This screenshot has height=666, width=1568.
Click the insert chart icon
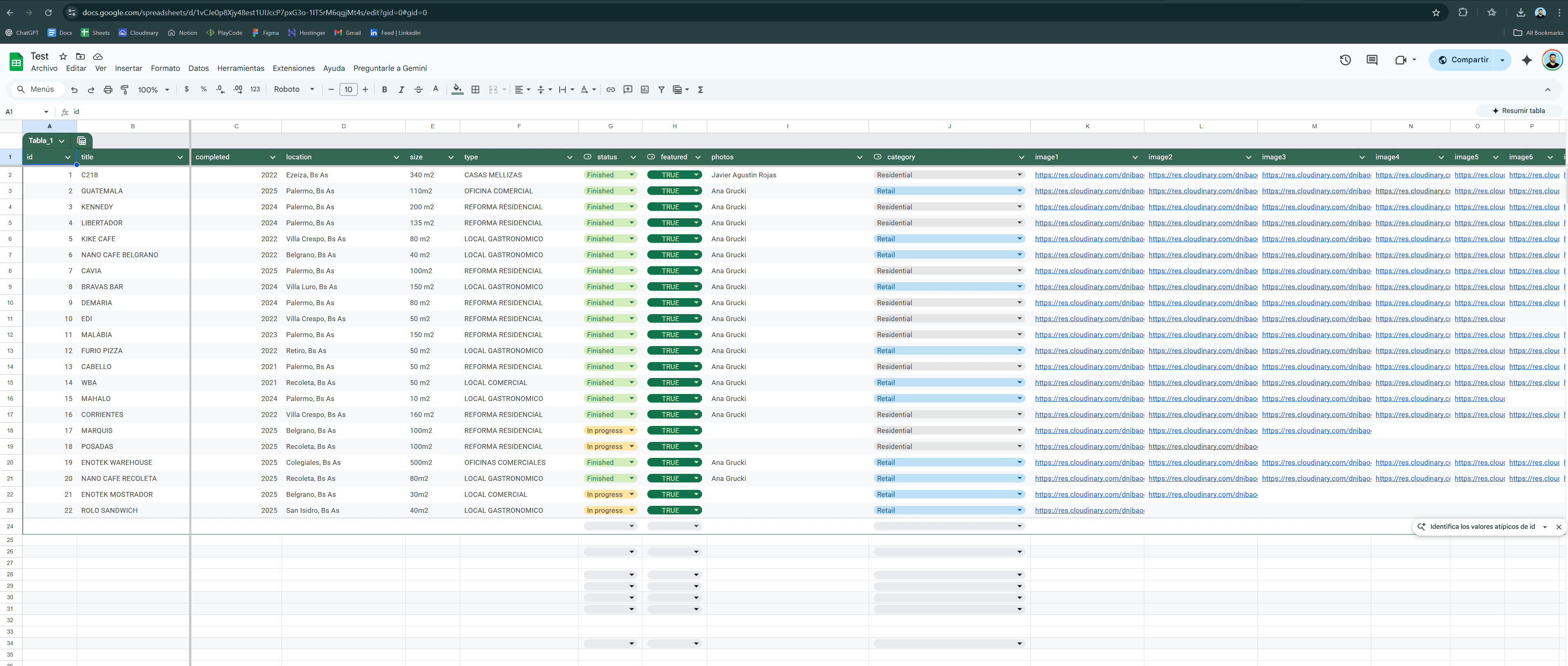coord(644,89)
